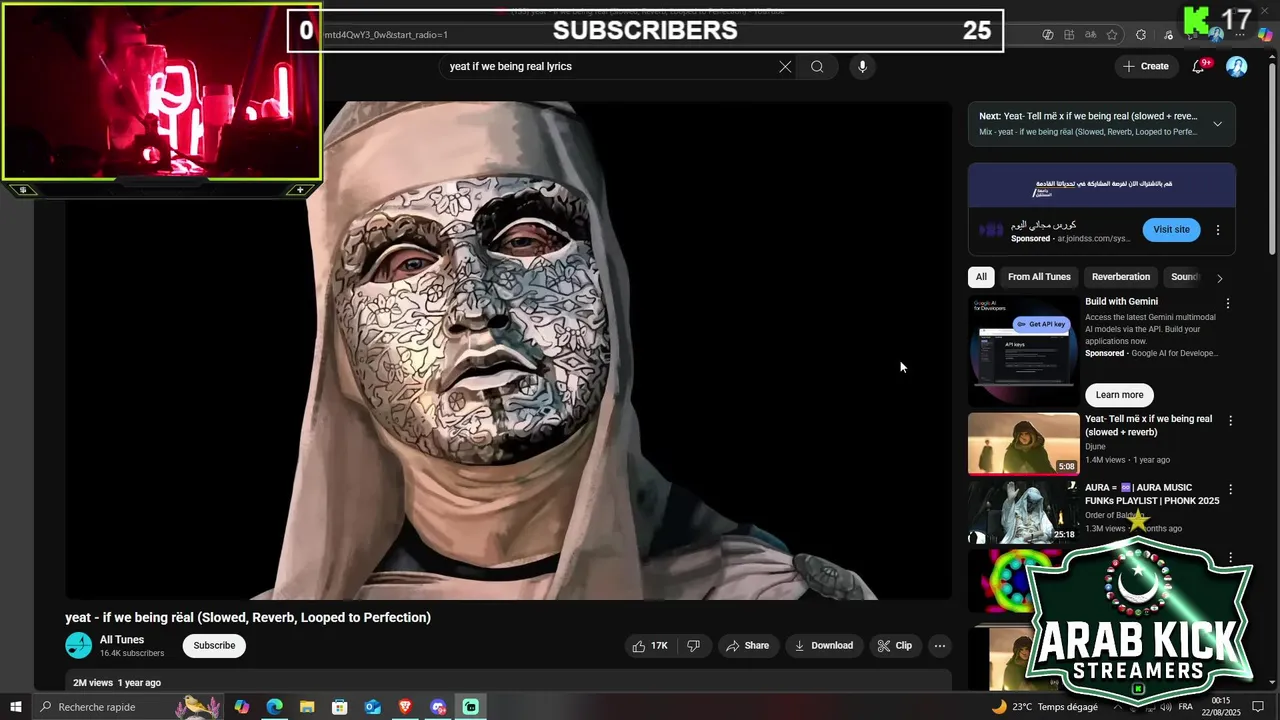Click the magnifier search button

click(817, 67)
